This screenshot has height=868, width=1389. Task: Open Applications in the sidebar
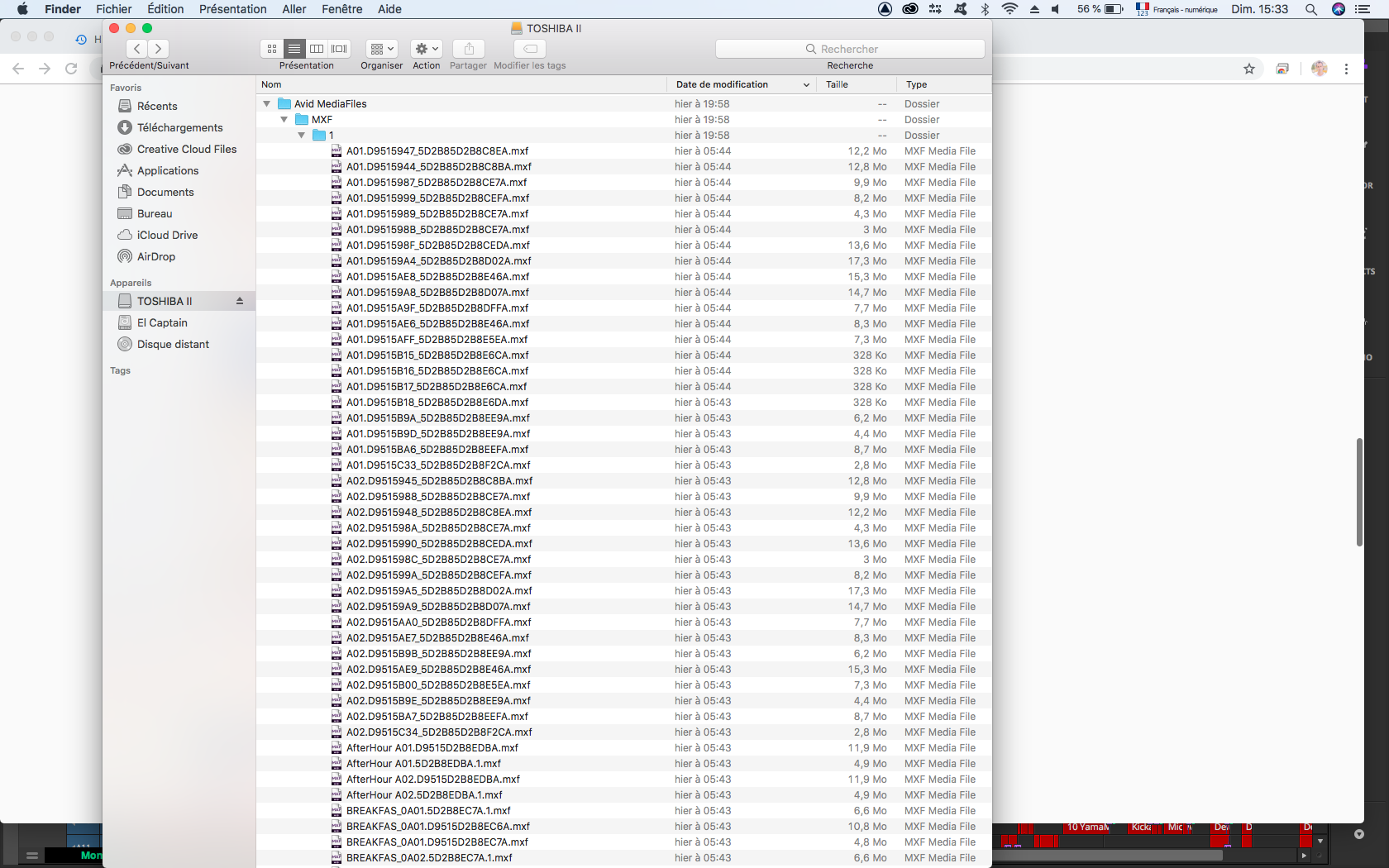tap(168, 170)
